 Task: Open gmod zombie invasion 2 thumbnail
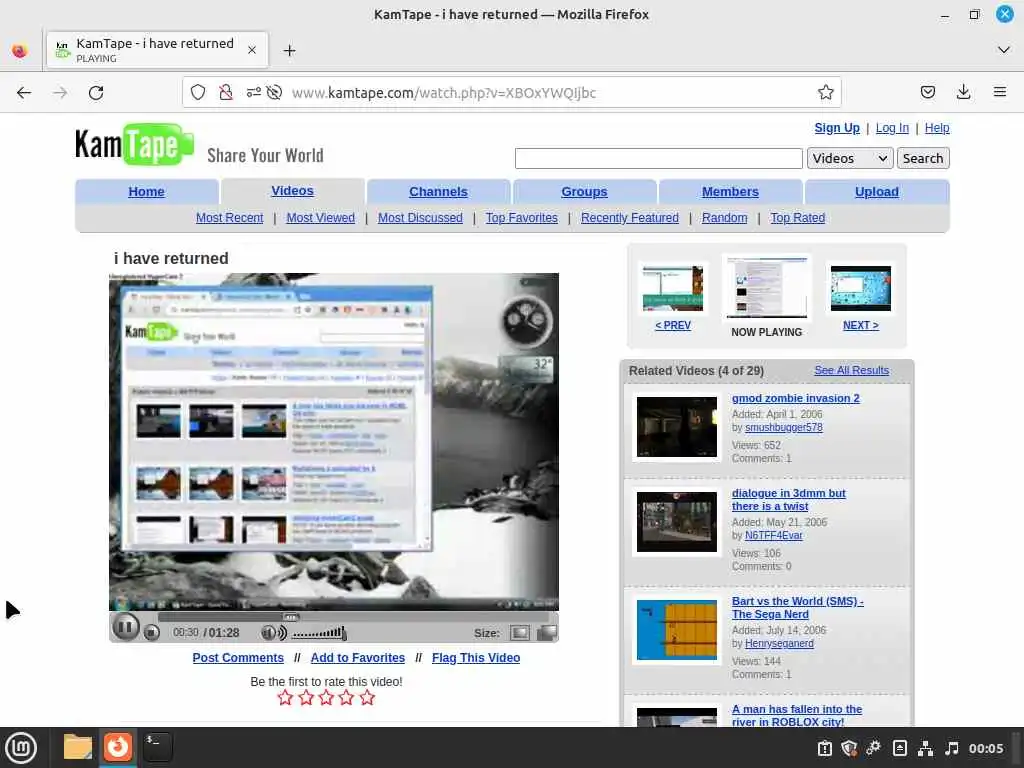(677, 427)
